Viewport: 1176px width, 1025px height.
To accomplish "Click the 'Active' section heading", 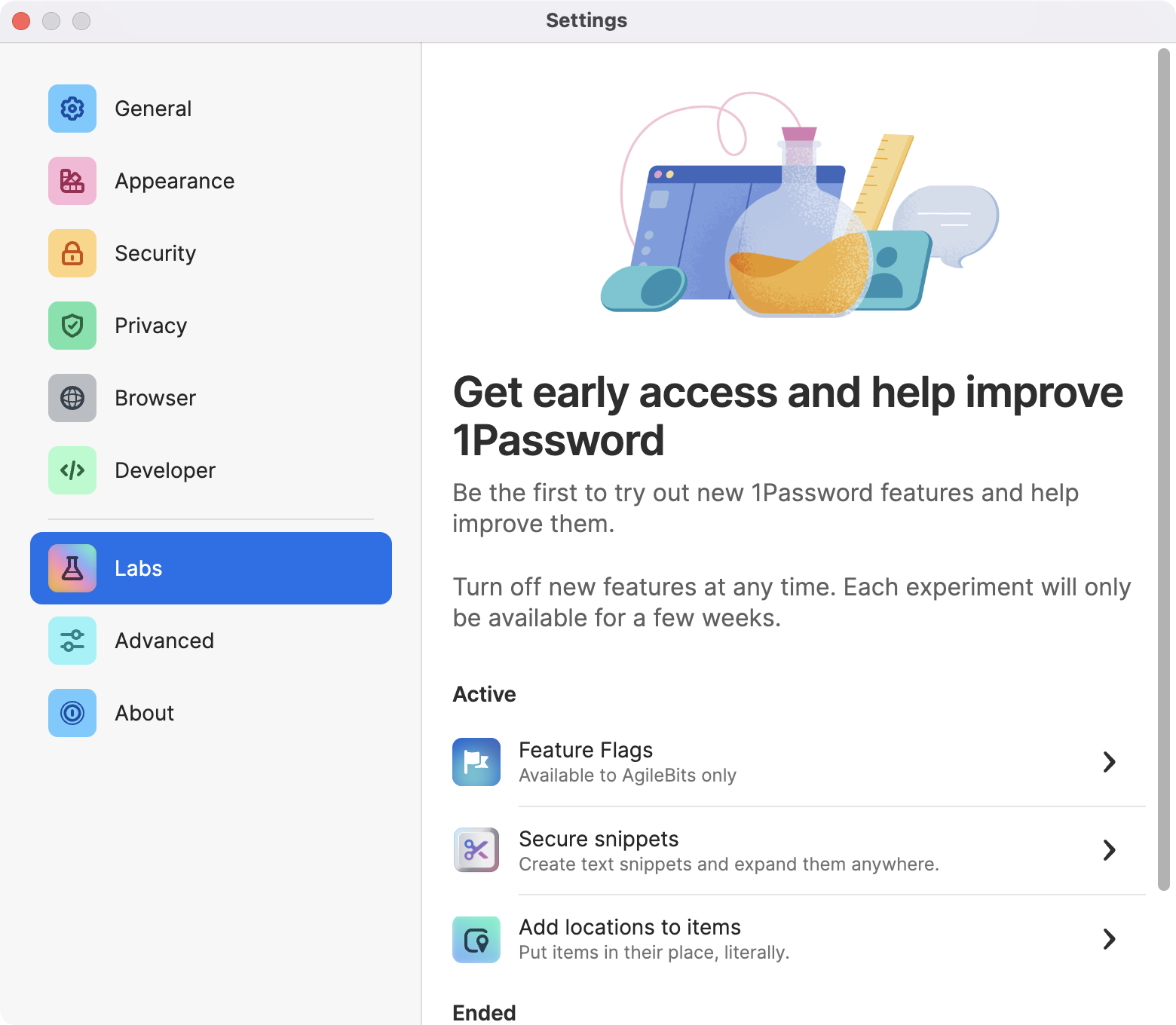I will click(x=485, y=694).
